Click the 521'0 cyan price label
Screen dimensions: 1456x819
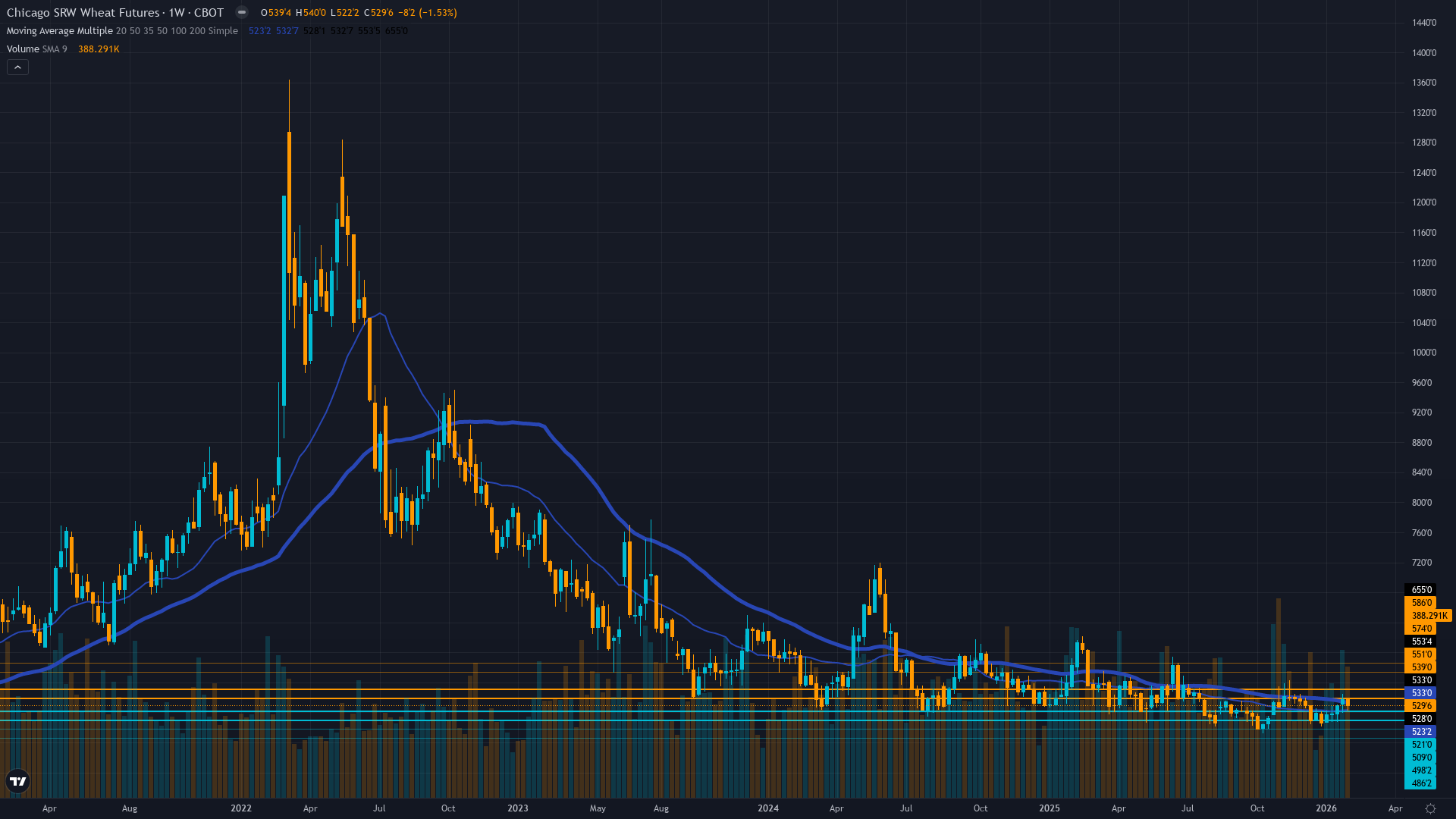click(x=1422, y=745)
